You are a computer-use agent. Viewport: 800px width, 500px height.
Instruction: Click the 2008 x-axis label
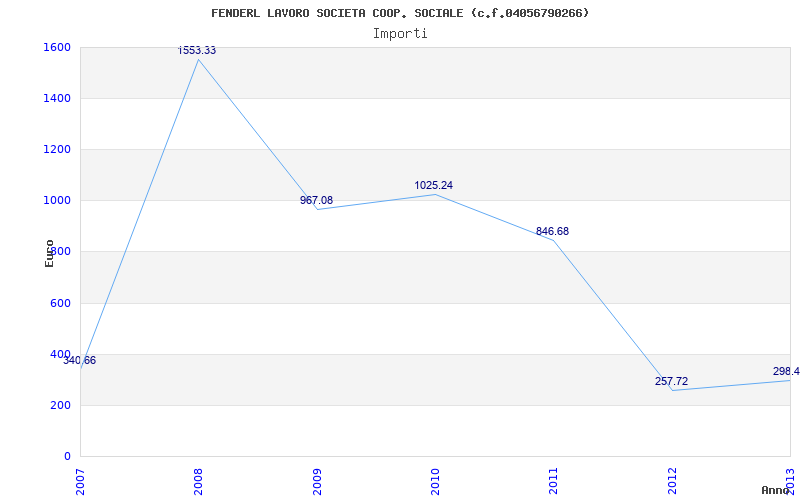(198, 482)
